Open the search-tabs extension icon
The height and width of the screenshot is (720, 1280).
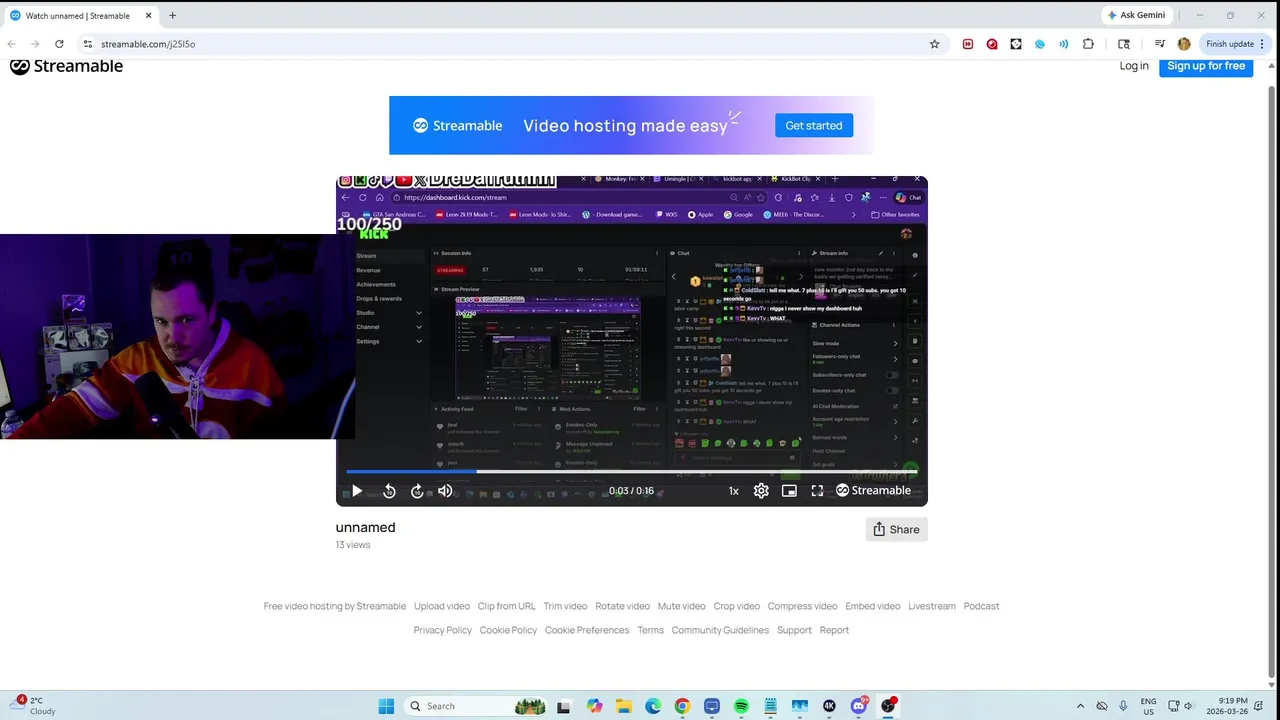coord(1124,44)
